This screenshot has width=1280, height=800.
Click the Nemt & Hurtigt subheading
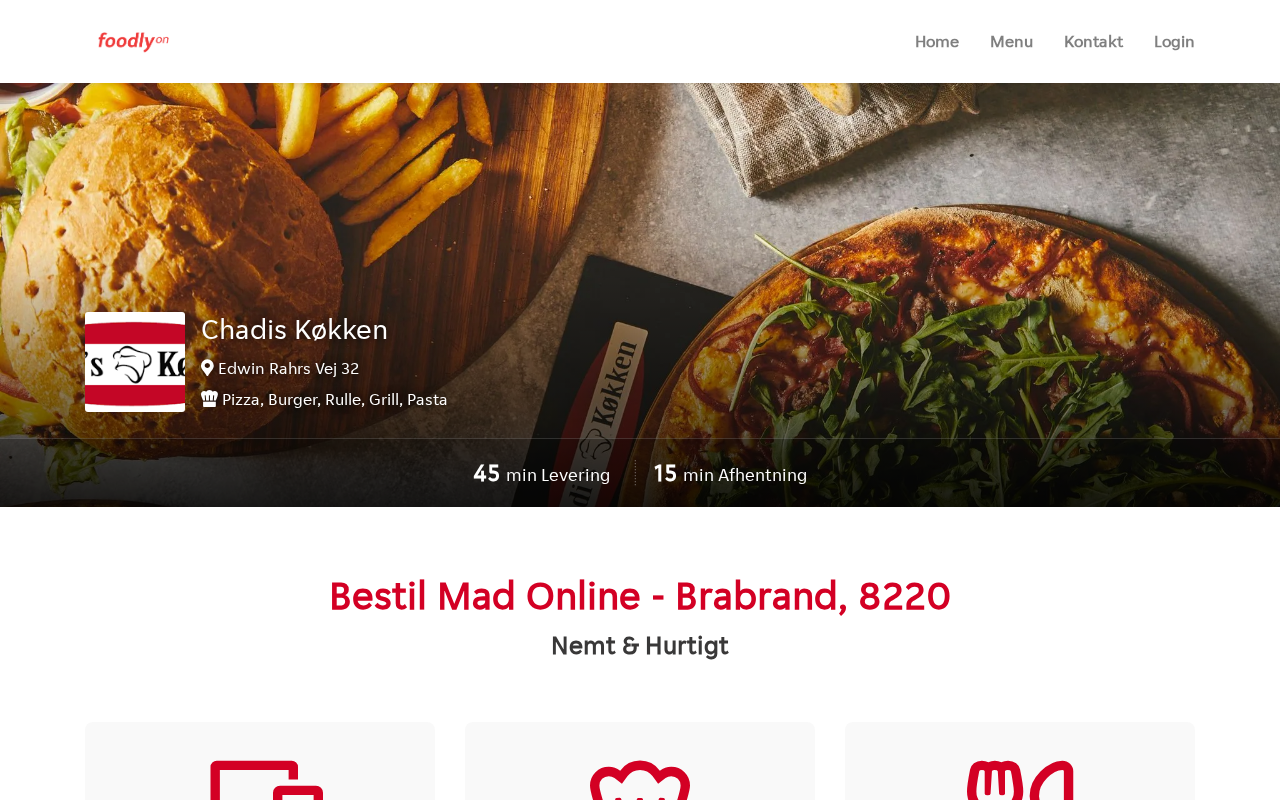pos(640,646)
